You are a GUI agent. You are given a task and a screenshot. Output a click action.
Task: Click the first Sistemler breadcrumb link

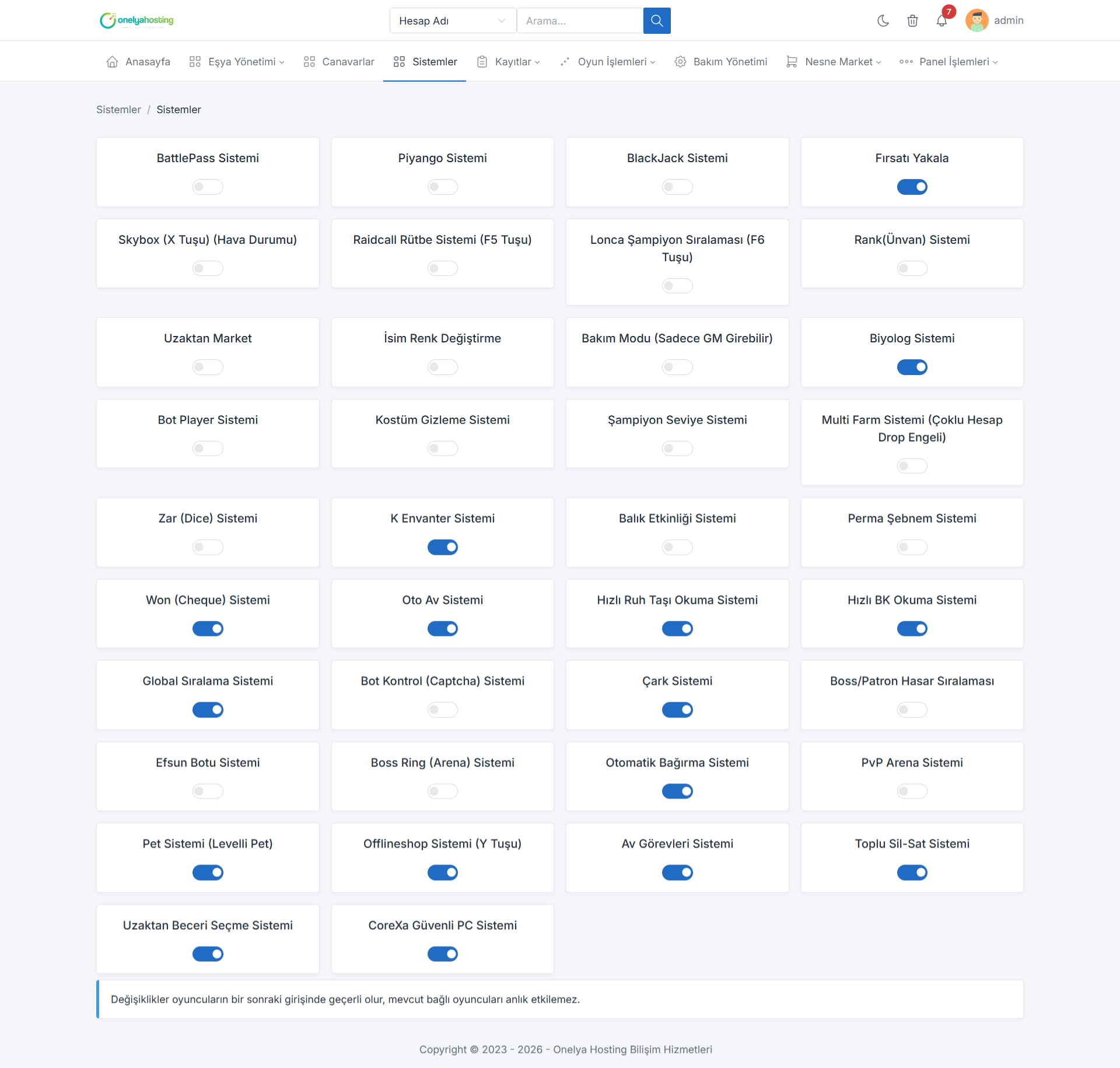coord(118,110)
